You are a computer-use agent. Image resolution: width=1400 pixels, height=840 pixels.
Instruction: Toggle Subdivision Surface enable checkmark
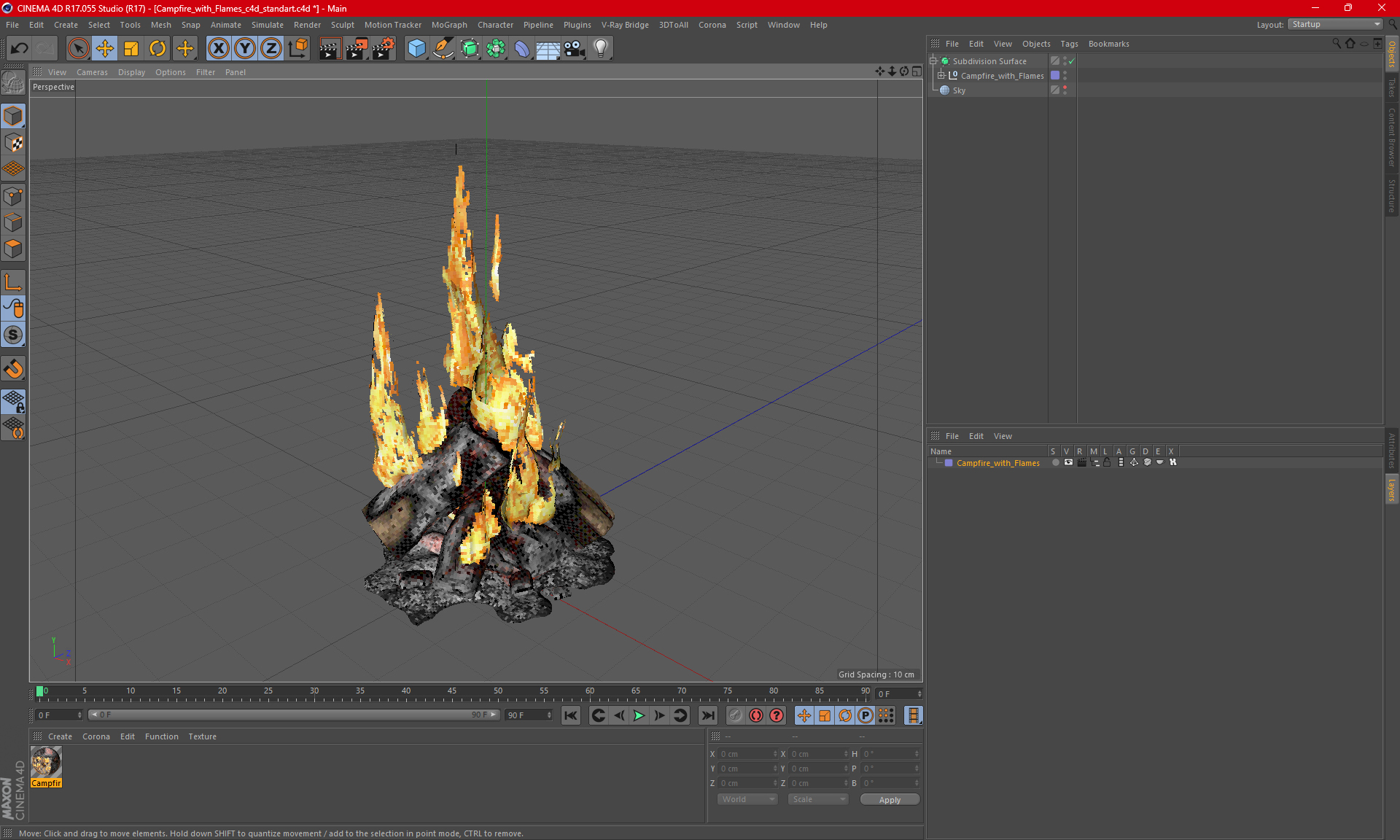click(x=1071, y=61)
